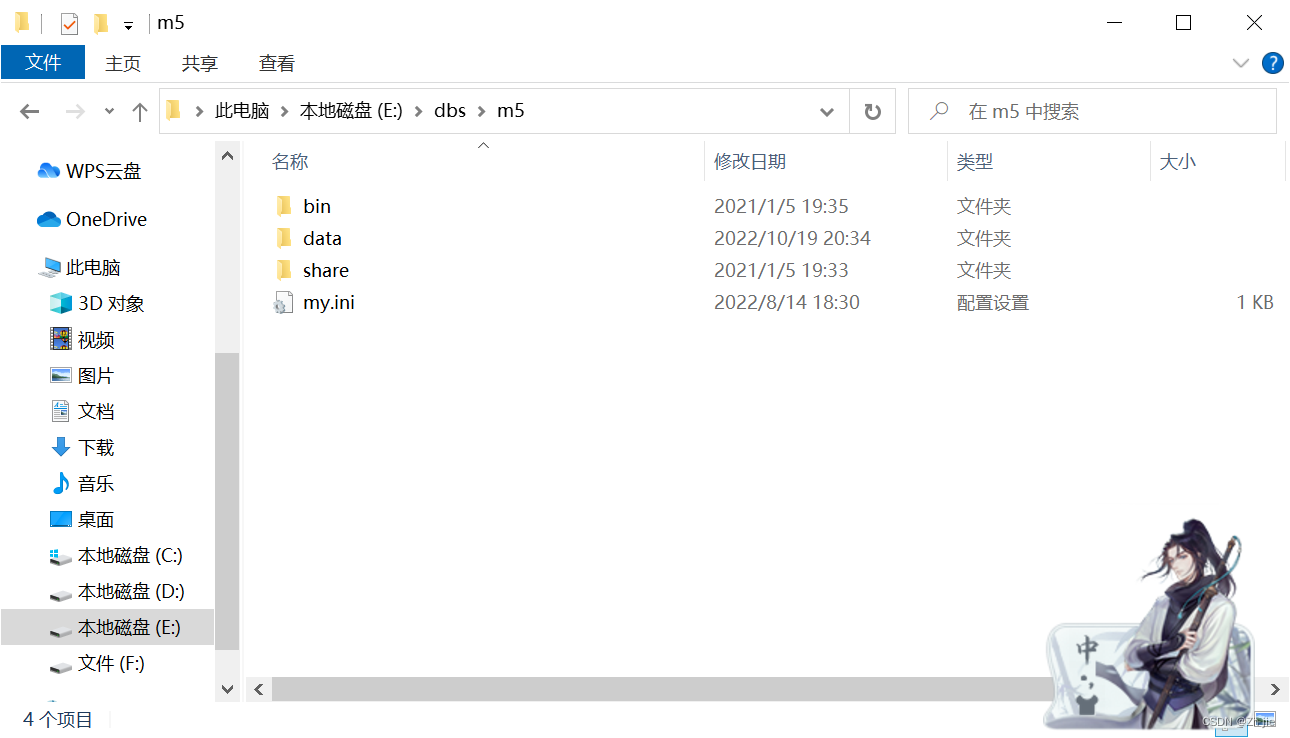The height and width of the screenshot is (738, 1290).
Task: Go forward with the right arrow
Action: click(x=75, y=111)
